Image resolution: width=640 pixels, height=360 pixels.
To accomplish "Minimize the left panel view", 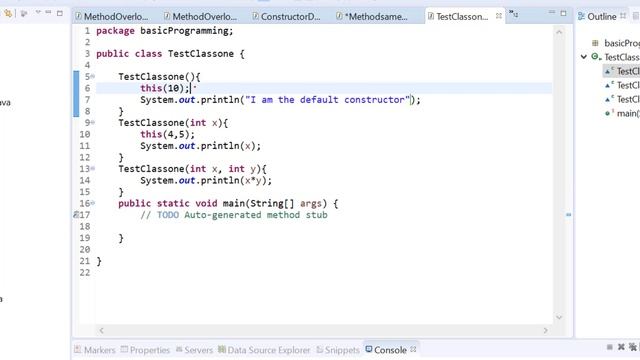I will tap(48, 12).
